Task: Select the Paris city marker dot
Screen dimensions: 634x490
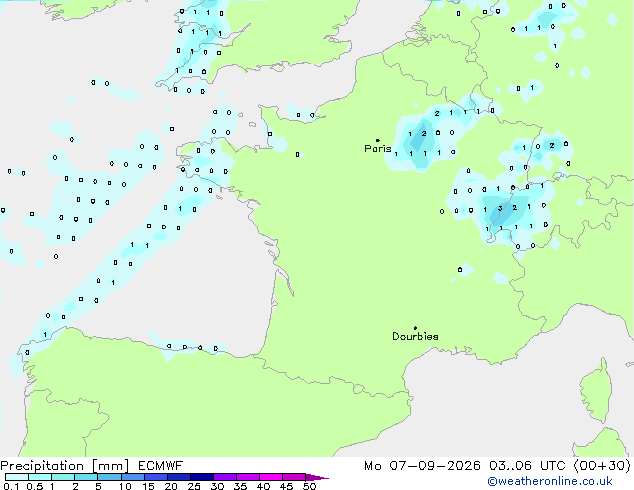Action: tap(378, 140)
